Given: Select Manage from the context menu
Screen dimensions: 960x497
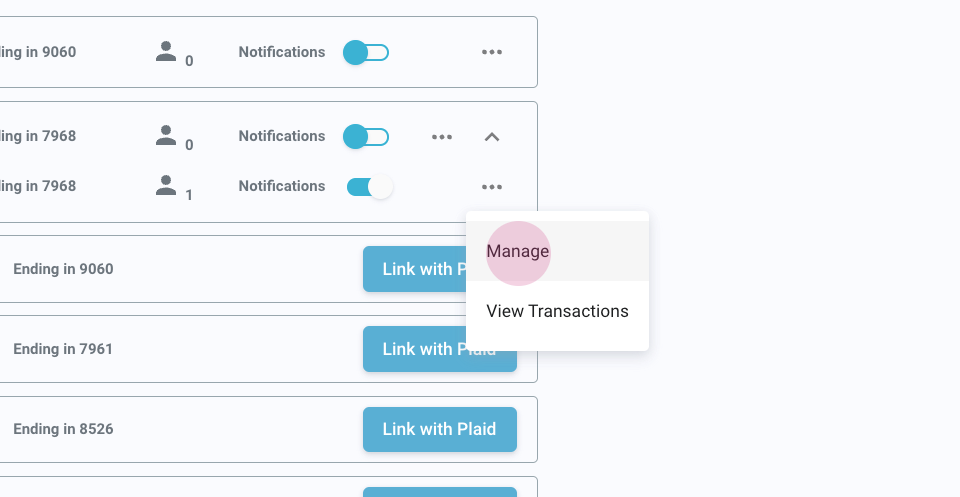Looking at the screenshot, I should pyautogui.click(x=518, y=251).
